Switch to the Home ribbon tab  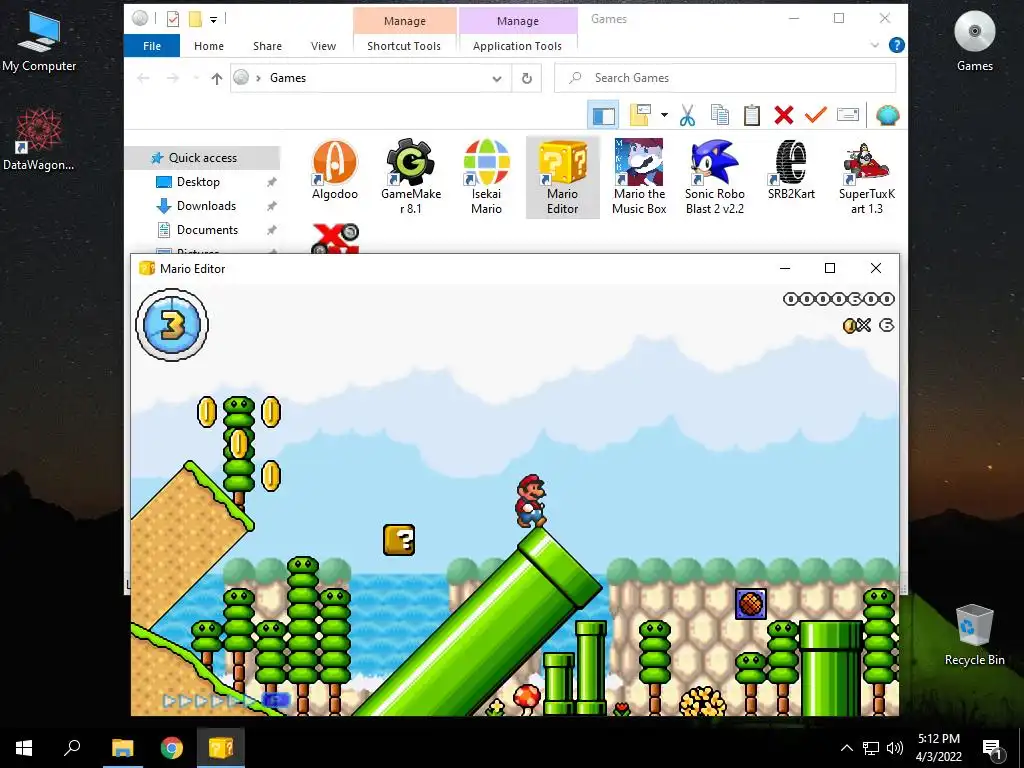pos(209,46)
